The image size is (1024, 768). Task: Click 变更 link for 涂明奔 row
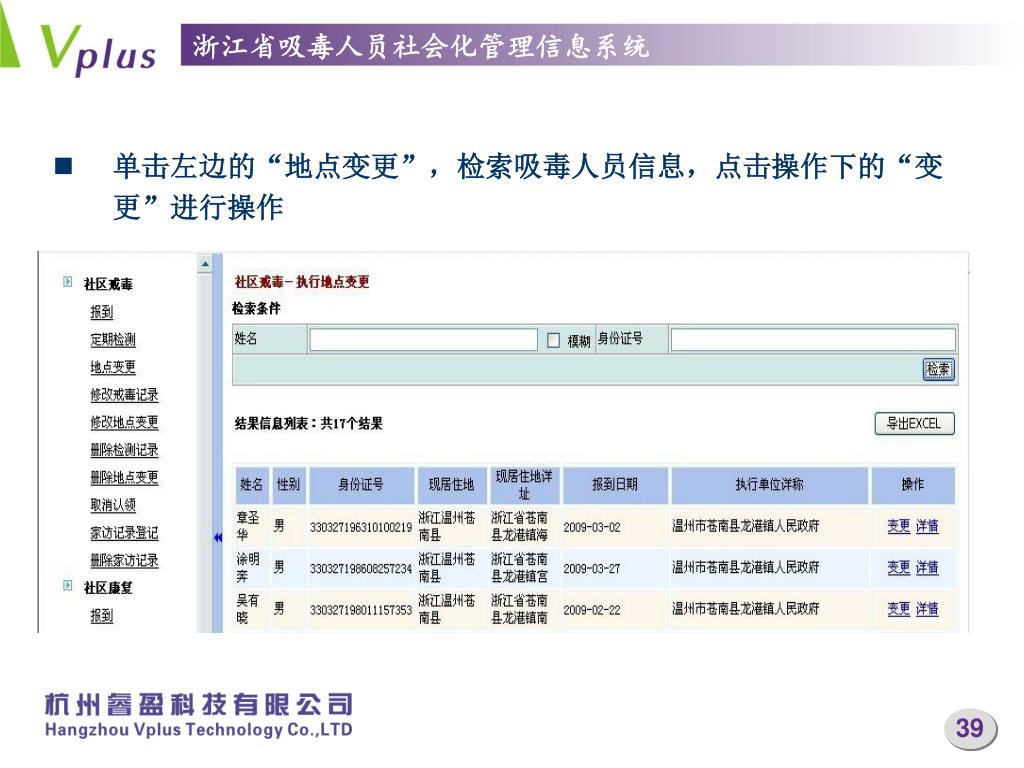[x=899, y=568]
